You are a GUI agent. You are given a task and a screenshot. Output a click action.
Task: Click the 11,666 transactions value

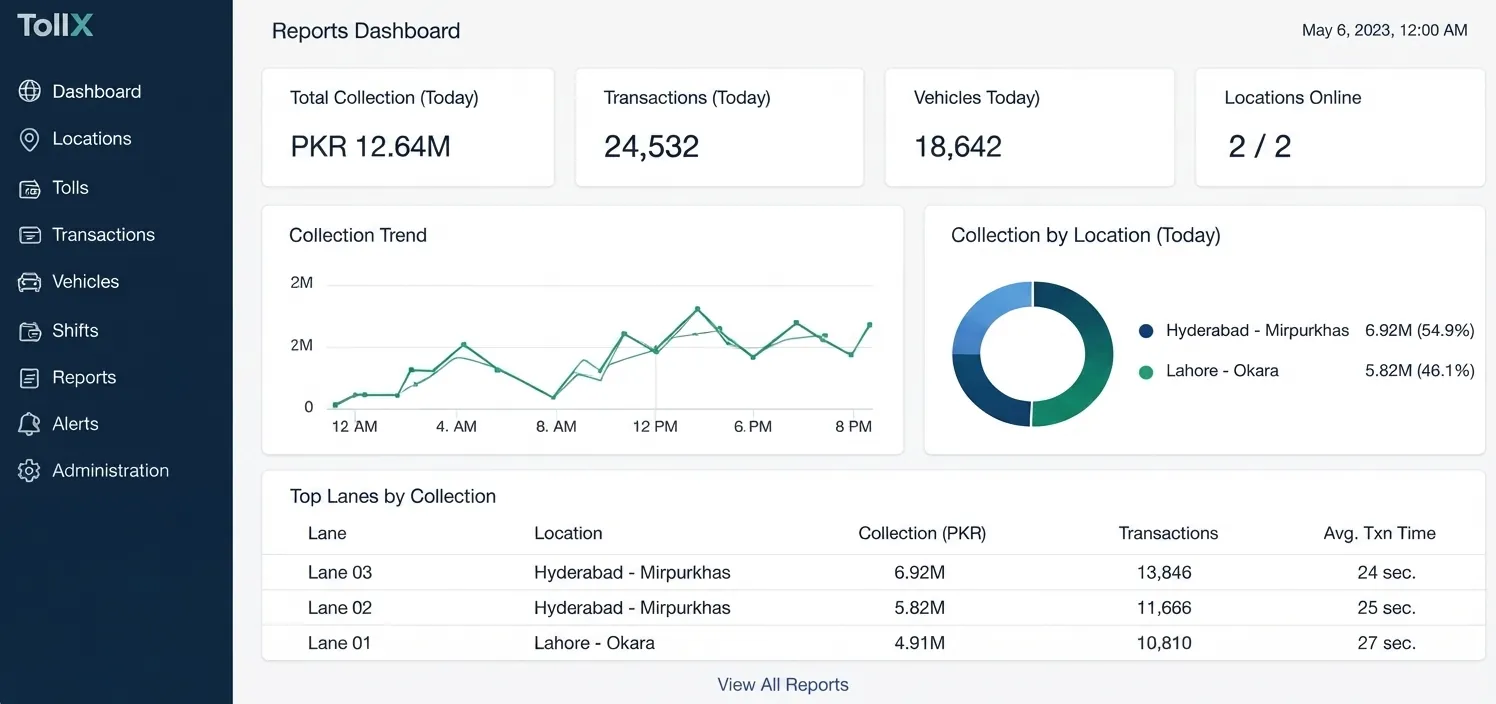tap(1164, 608)
